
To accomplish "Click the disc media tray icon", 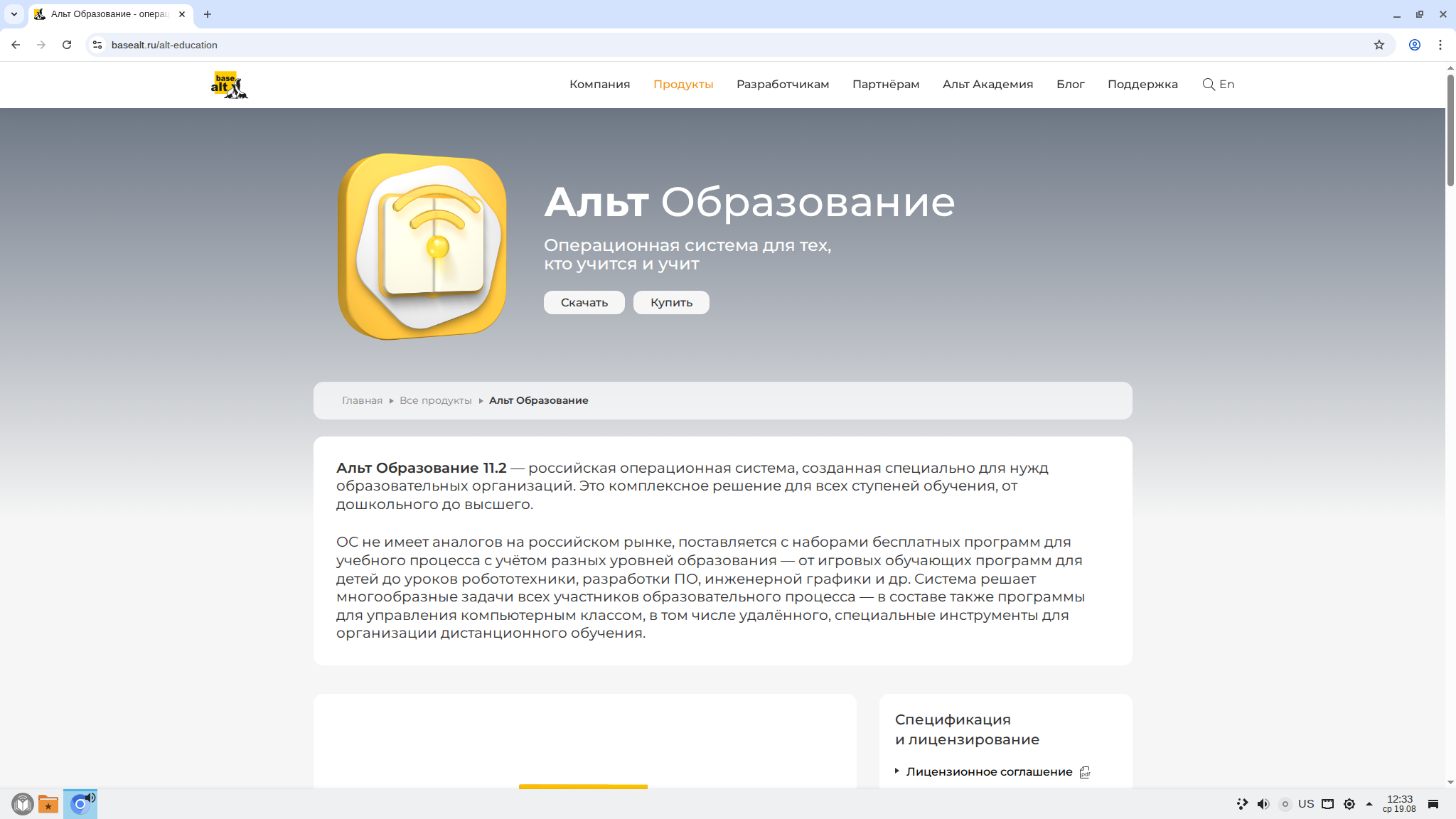I will coord(1285,804).
